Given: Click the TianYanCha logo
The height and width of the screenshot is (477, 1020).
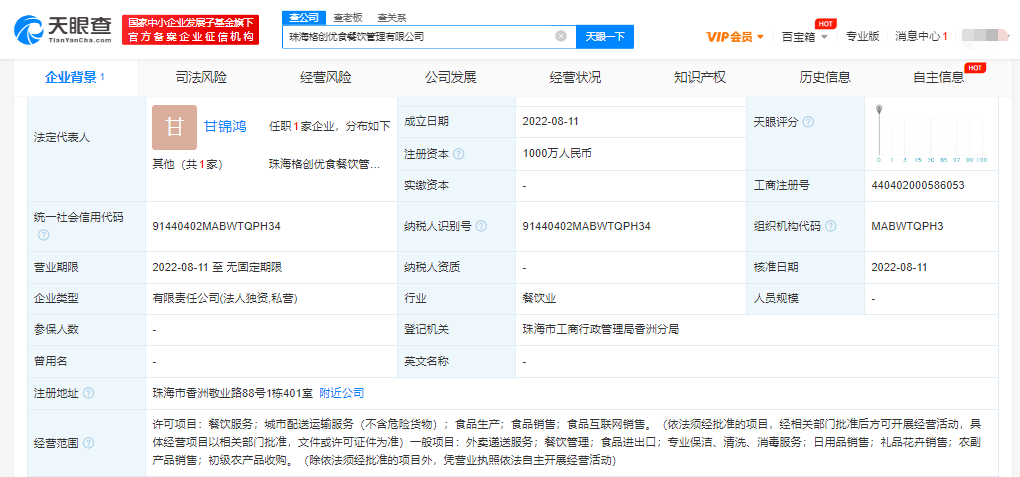Looking at the screenshot, I should tap(63, 29).
